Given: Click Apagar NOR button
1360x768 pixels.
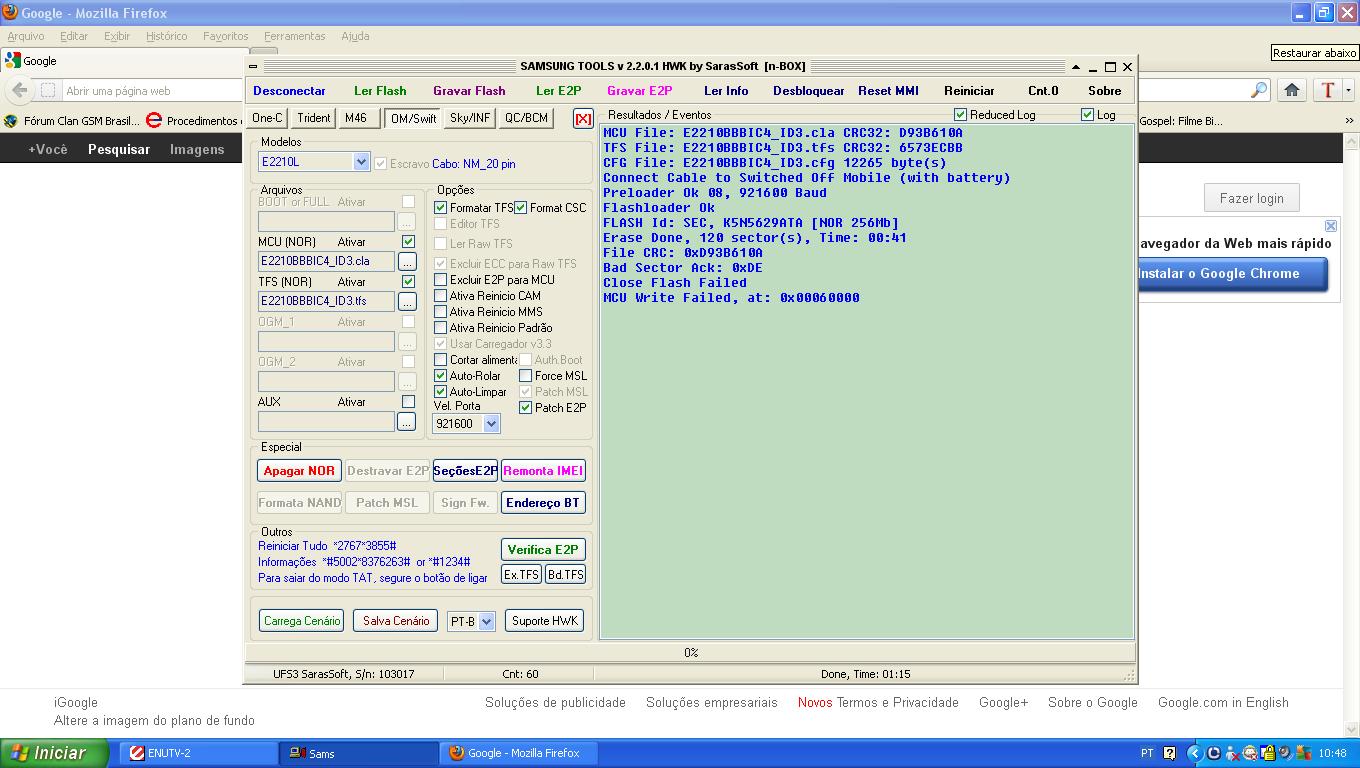Looking at the screenshot, I should [x=299, y=471].
